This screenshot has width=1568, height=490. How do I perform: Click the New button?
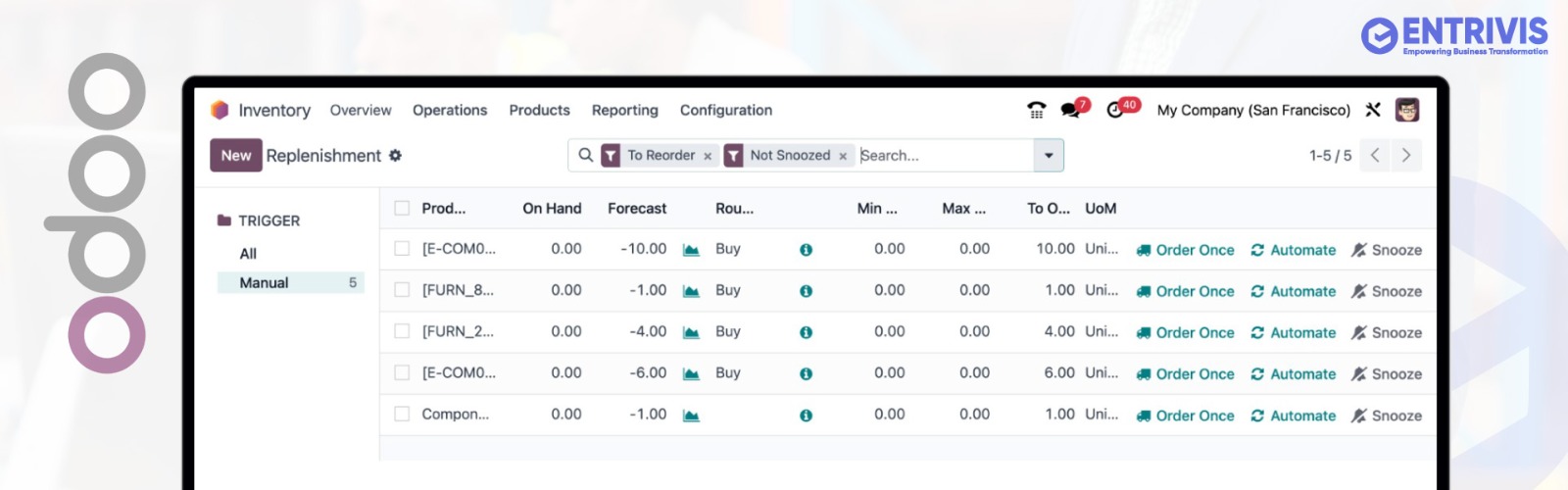pyautogui.click(x=235, y=155)
